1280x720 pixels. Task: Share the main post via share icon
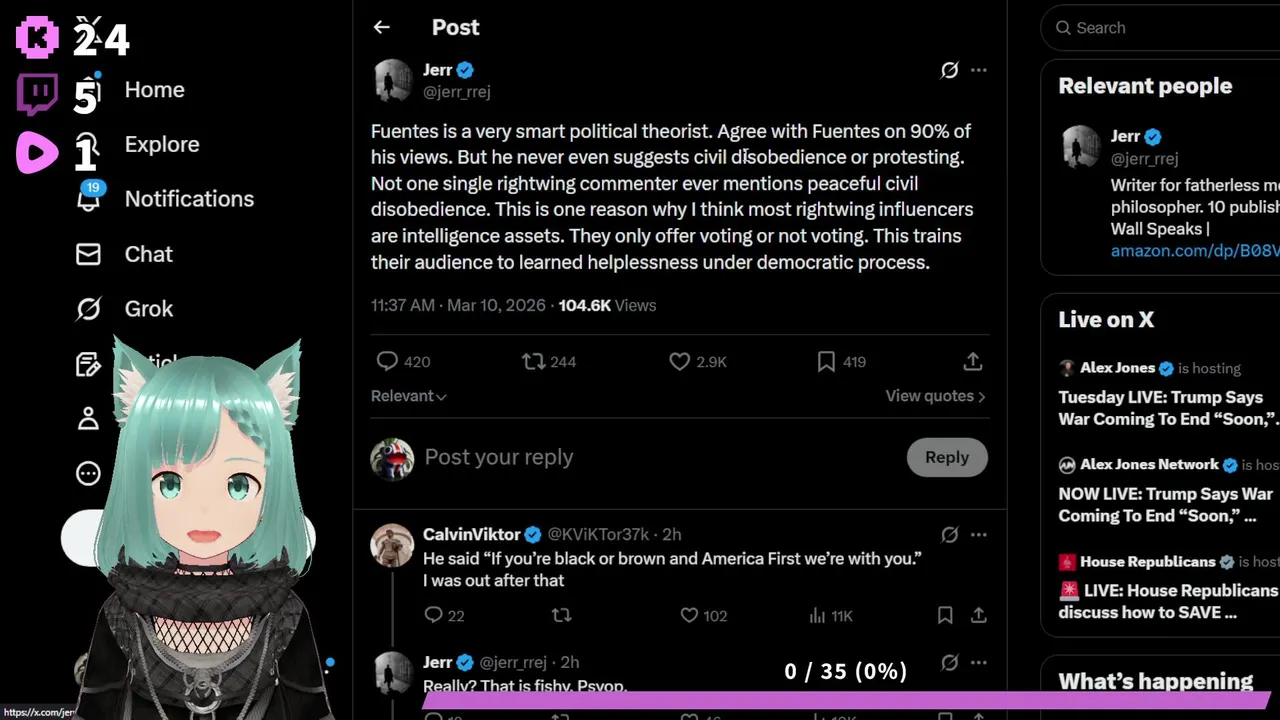click(x=972, y=362)
